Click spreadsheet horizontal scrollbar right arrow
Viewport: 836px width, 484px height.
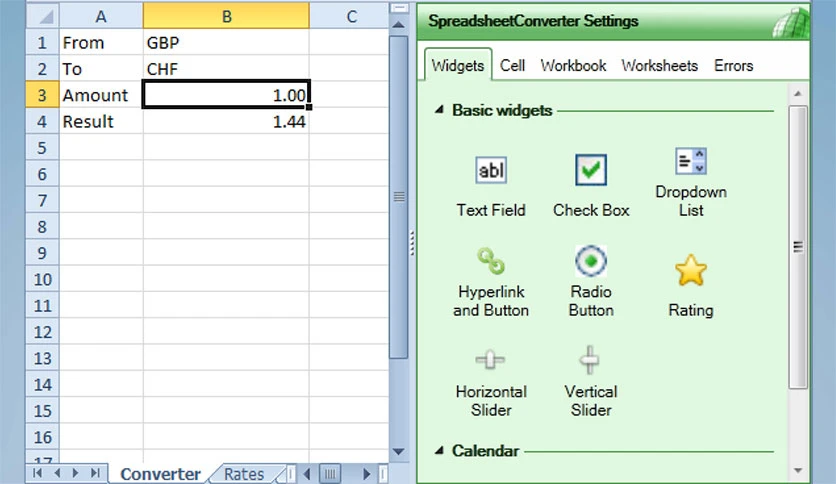(x=367, y=473)
